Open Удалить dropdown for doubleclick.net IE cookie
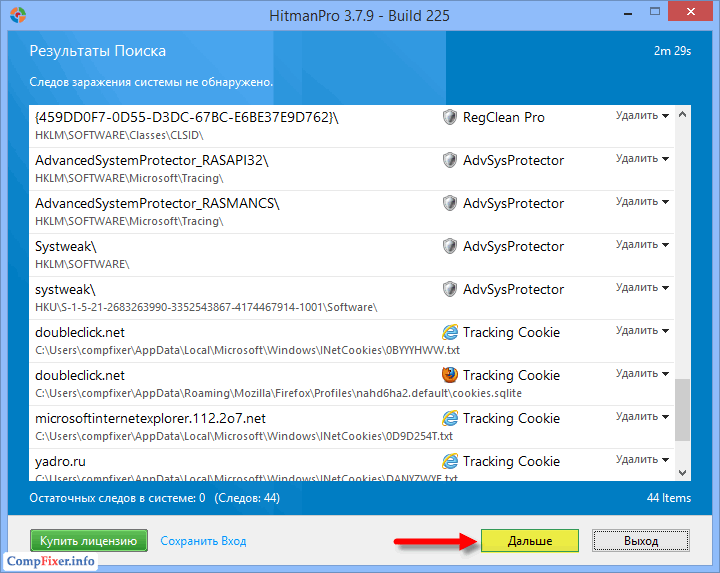The width and height of the screenshot is (720, 573). pyautogui.click(x=642, y=331)
